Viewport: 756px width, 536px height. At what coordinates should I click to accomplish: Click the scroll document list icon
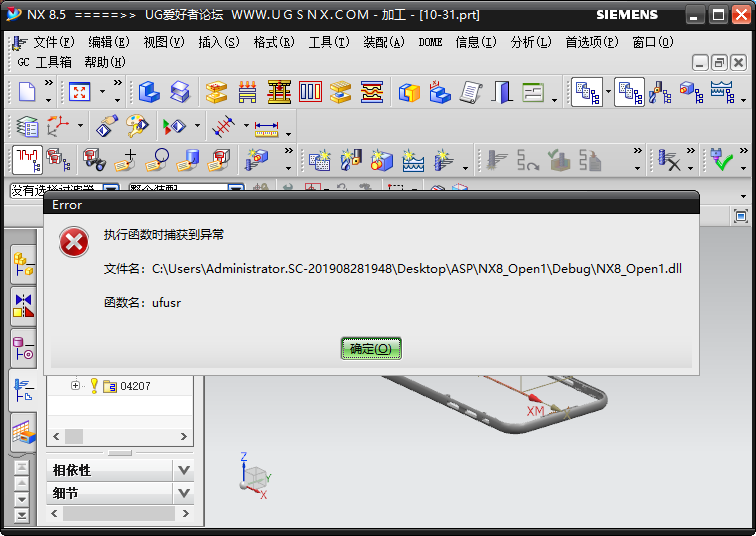pyautogui.click(x=471, y=92)
